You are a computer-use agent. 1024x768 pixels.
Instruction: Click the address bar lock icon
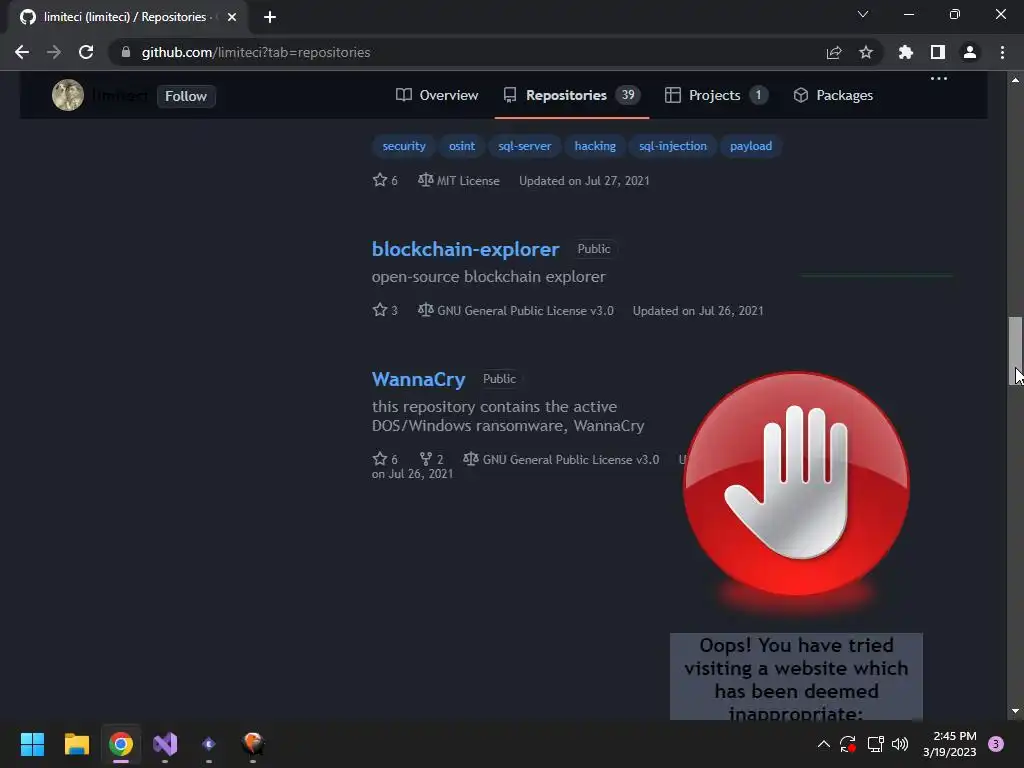(x=126, y=52)
